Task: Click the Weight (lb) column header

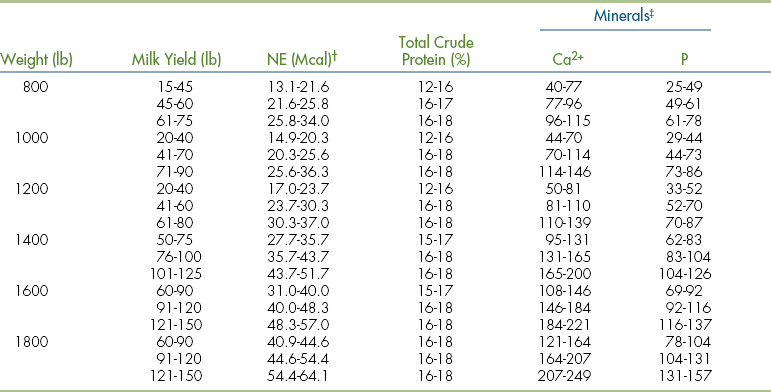Action: 36,60
